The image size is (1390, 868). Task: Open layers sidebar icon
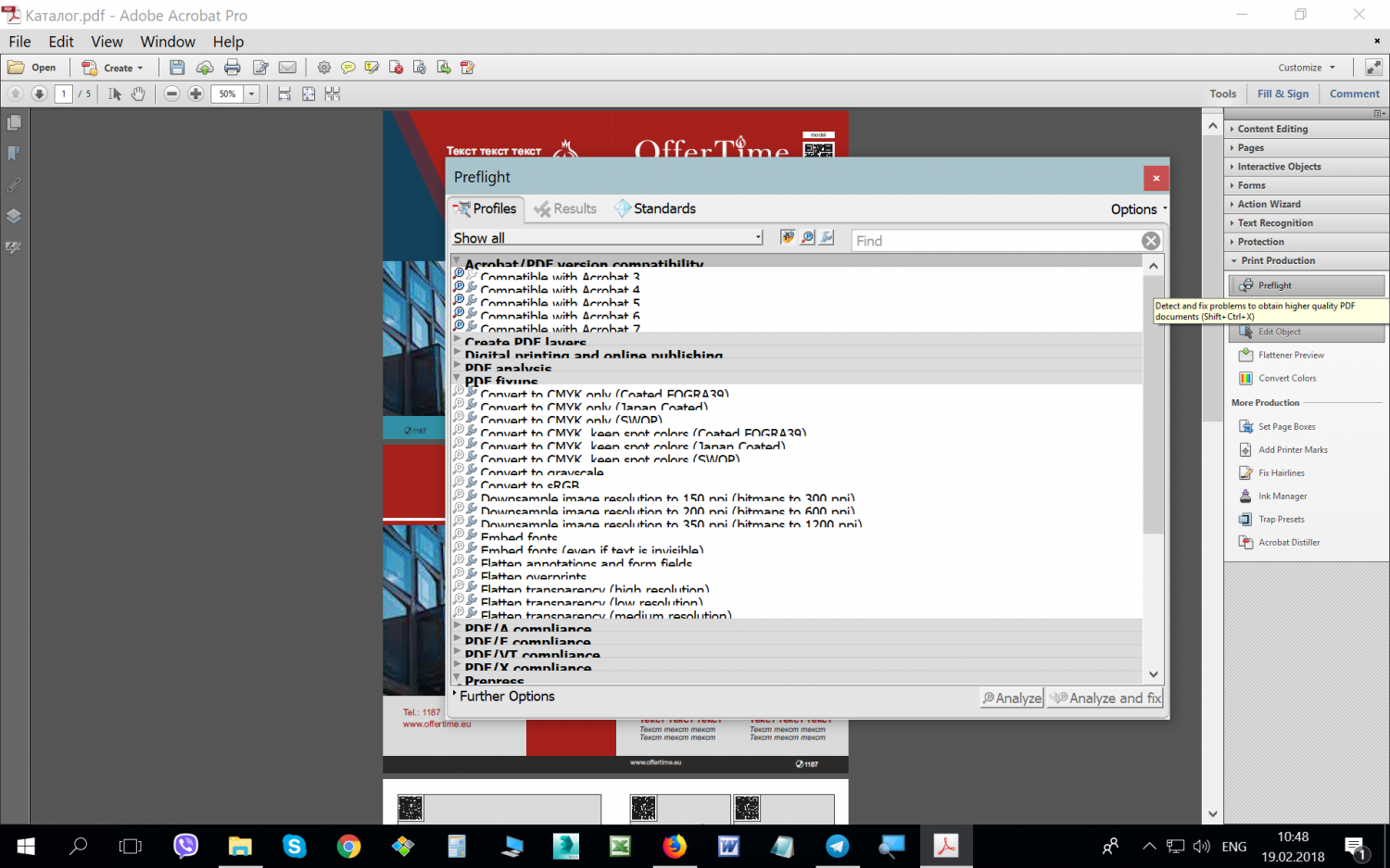tap(14, 216)
